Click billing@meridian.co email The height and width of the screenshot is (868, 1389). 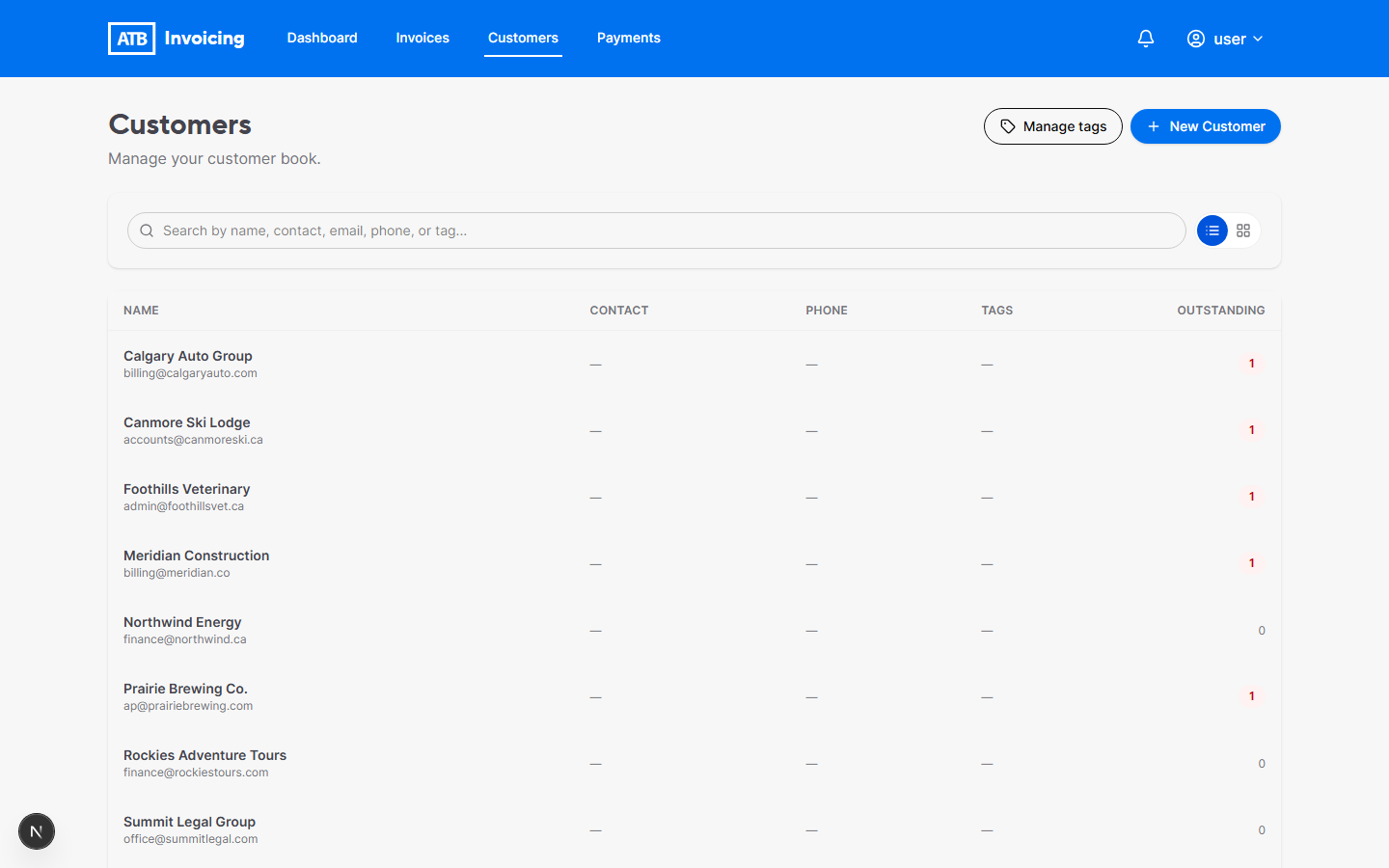click(x=177, y=573)
